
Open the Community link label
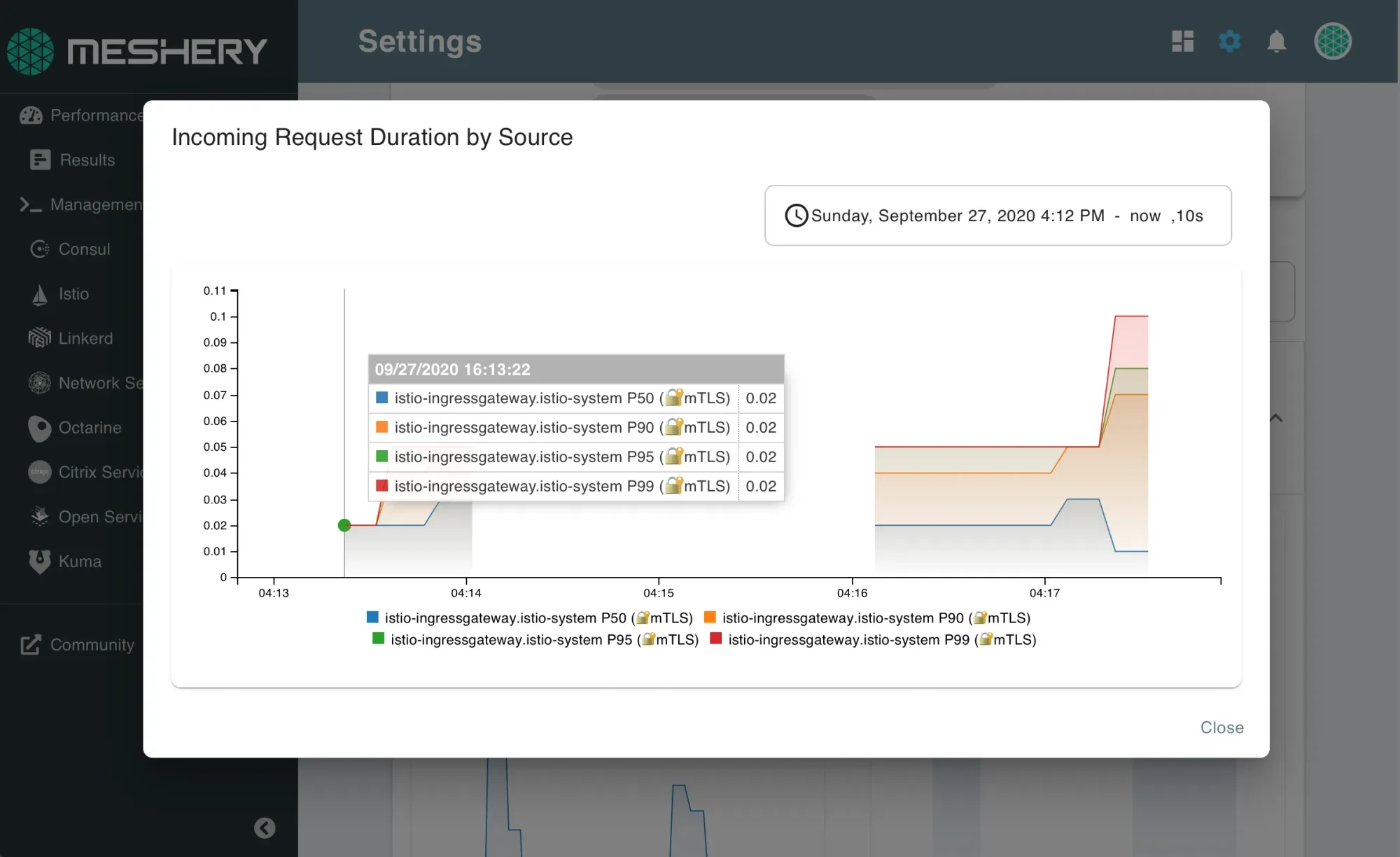pos(92,645)
